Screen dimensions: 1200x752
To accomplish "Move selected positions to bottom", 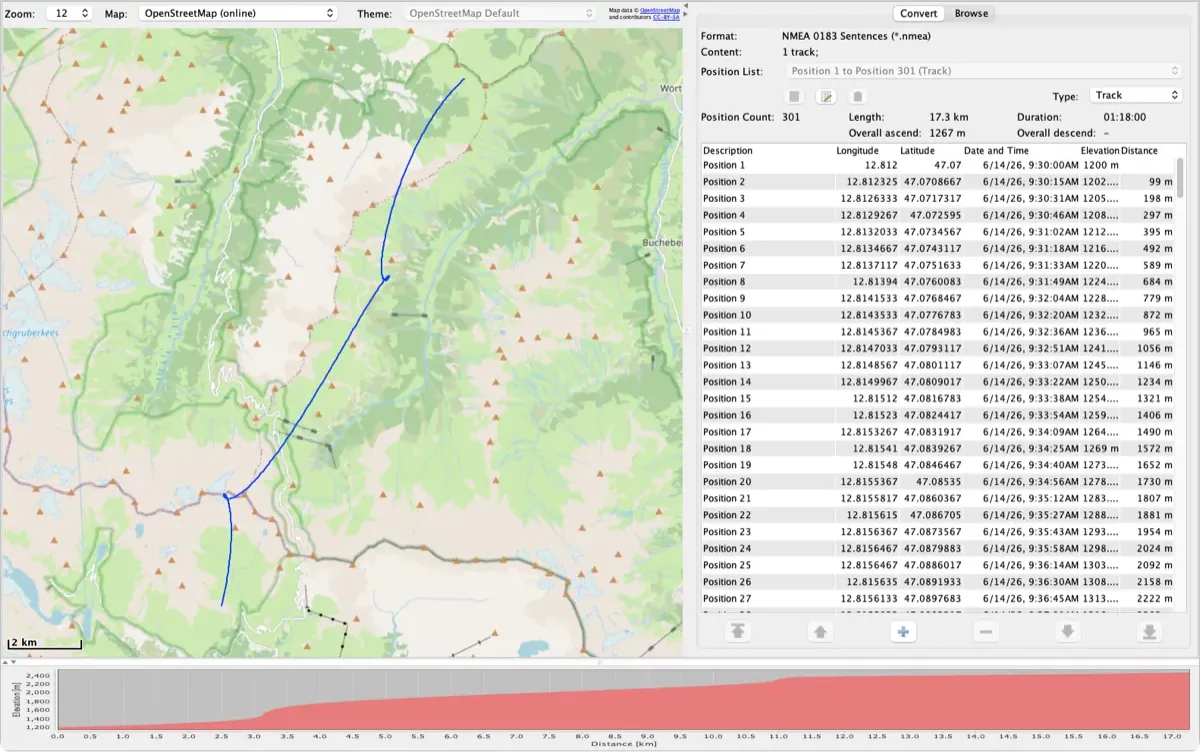I will (1149, 632).
